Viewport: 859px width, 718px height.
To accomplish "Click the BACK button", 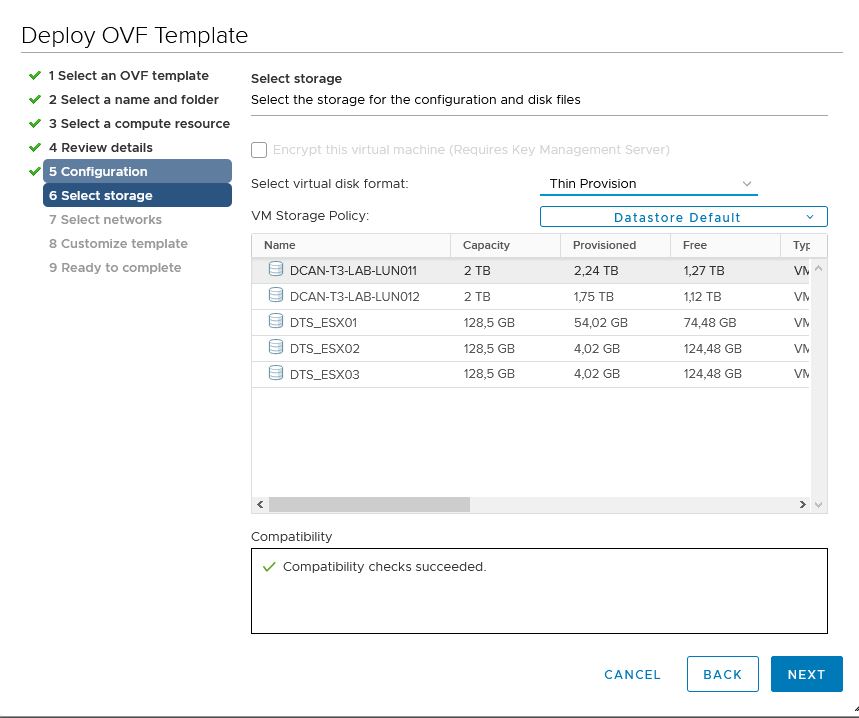I will pos(723,674).
